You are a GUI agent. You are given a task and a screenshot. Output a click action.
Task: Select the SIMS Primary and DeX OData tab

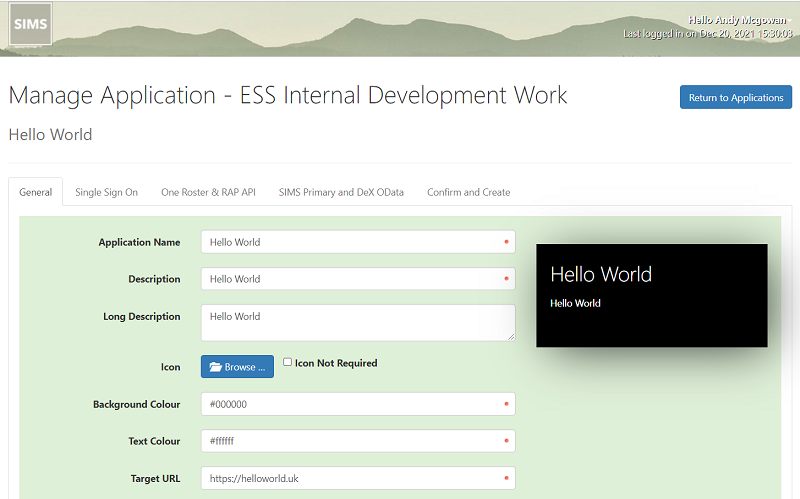coord(341,192)
